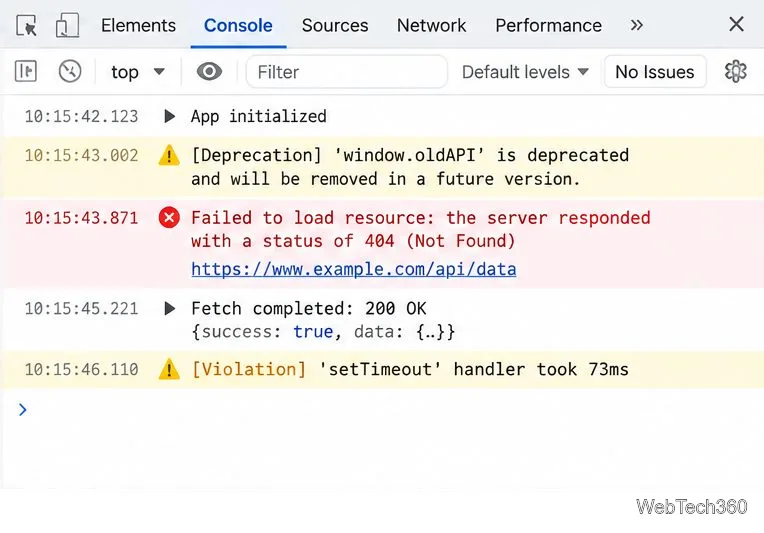Focus the Filter input field

[x=346, y=72]
